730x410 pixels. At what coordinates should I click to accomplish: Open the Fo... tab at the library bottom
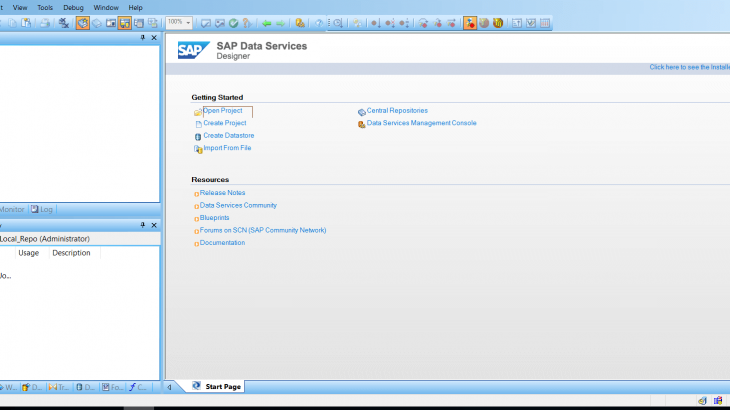tap(113, 387)
